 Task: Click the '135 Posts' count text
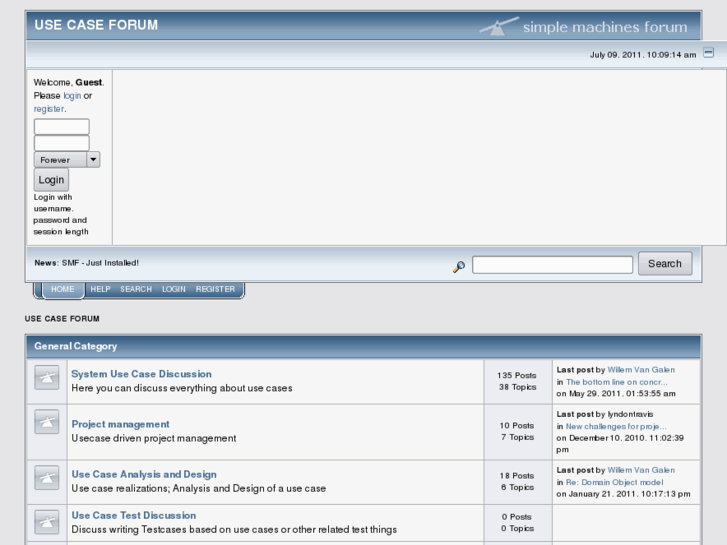coord(517,375)
